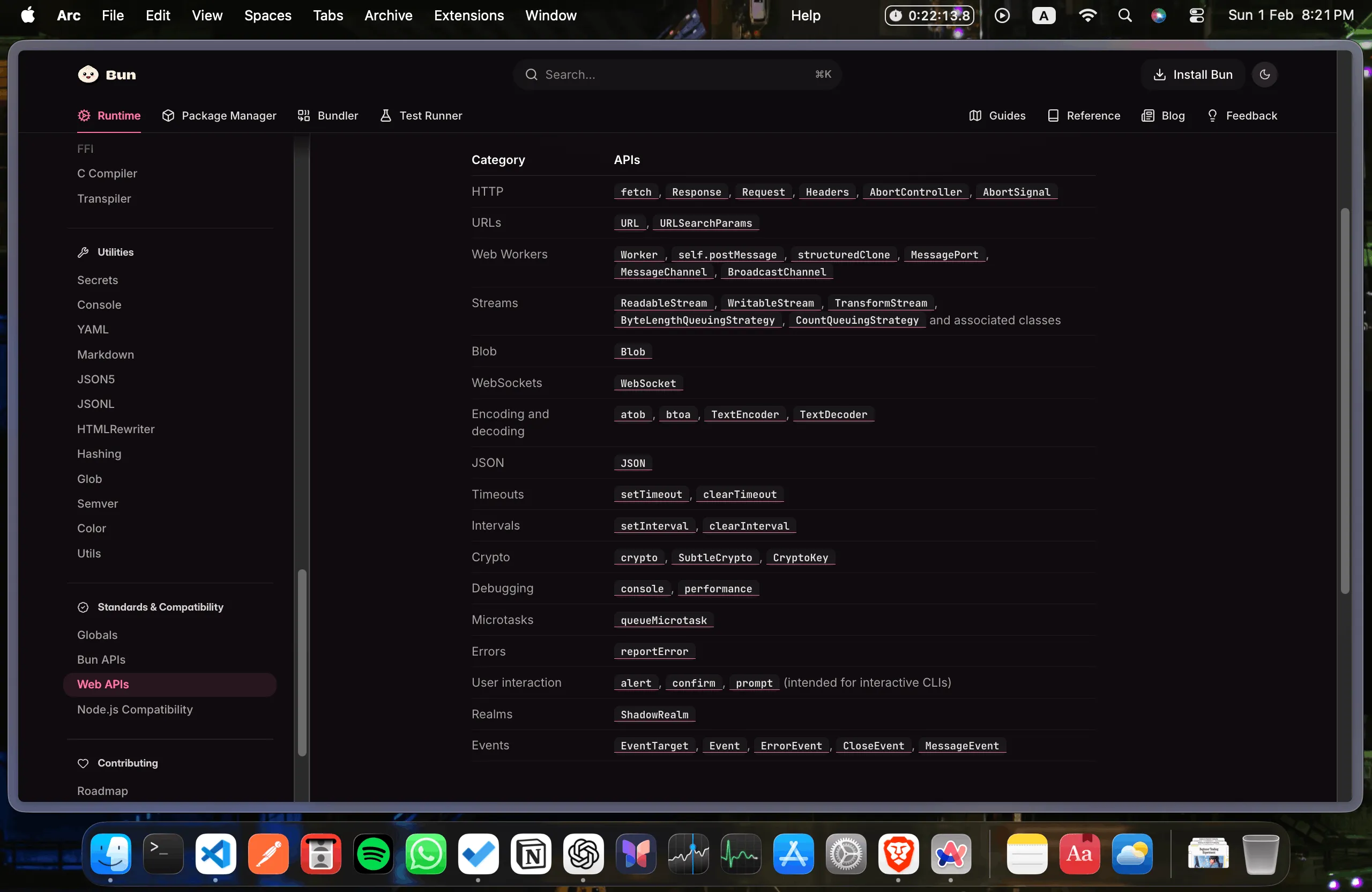The image size is (1372, 892).
Task: Open Node.js Compatibility sidebar page
Action: tap(135, 709)
